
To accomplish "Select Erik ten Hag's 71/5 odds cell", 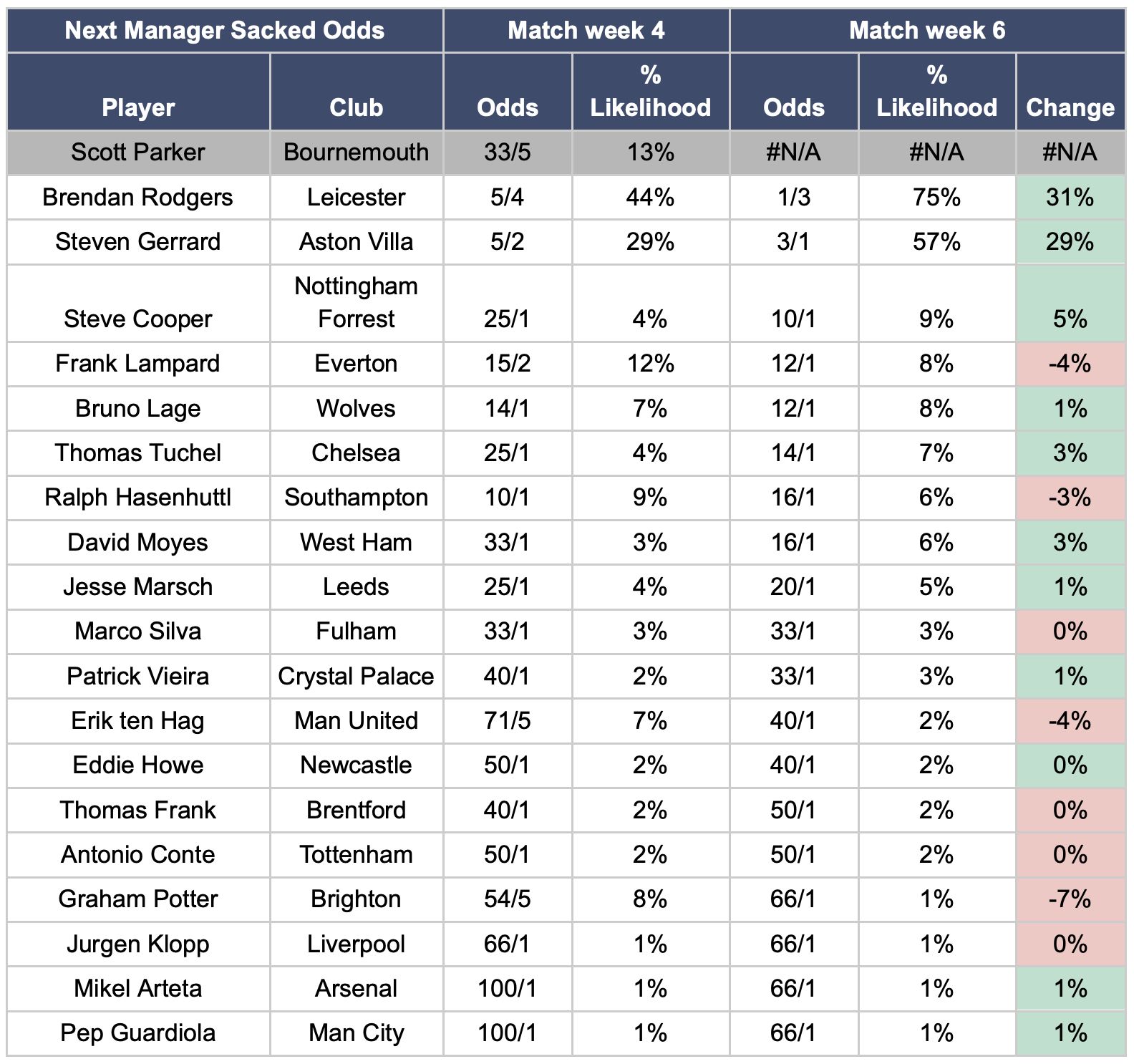I will click(x=507, y=721).
